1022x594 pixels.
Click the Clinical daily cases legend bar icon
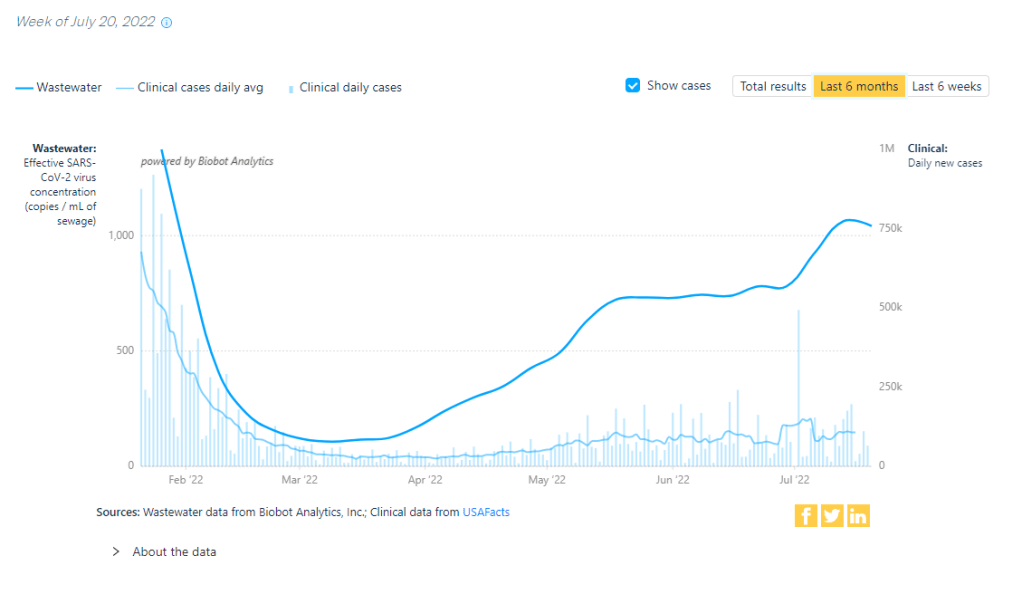(x=291, y=88)
